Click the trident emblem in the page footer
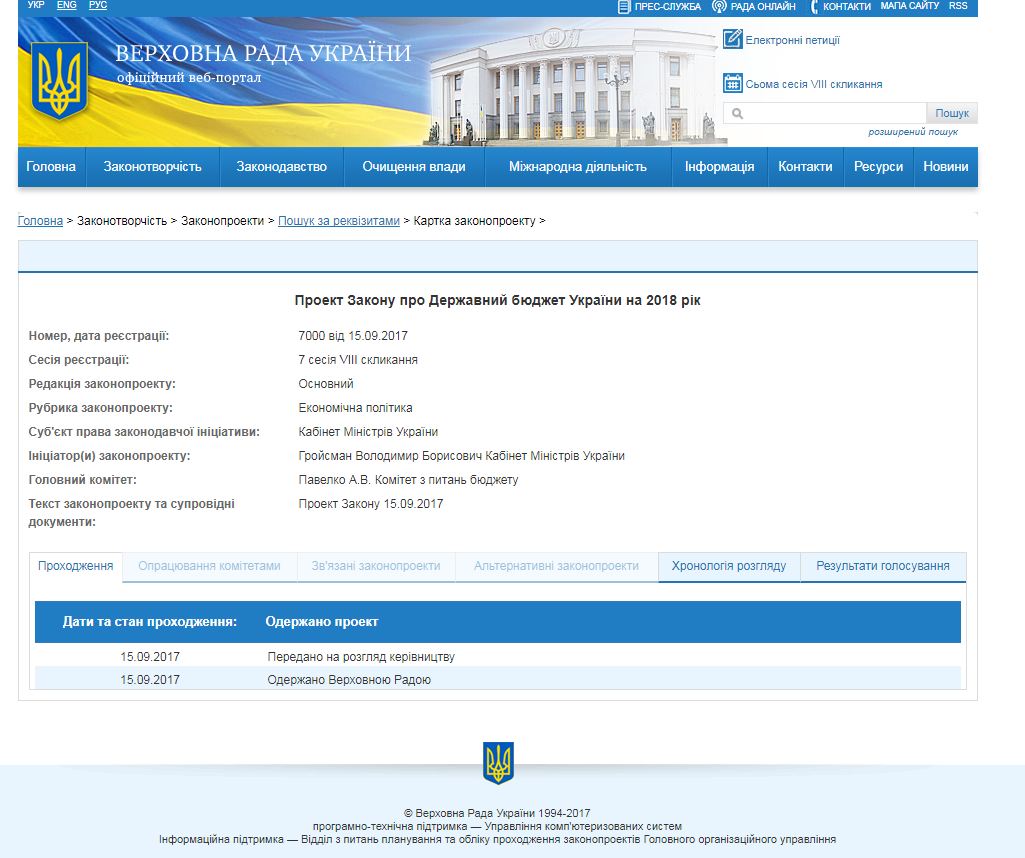 tap(498, 764)
